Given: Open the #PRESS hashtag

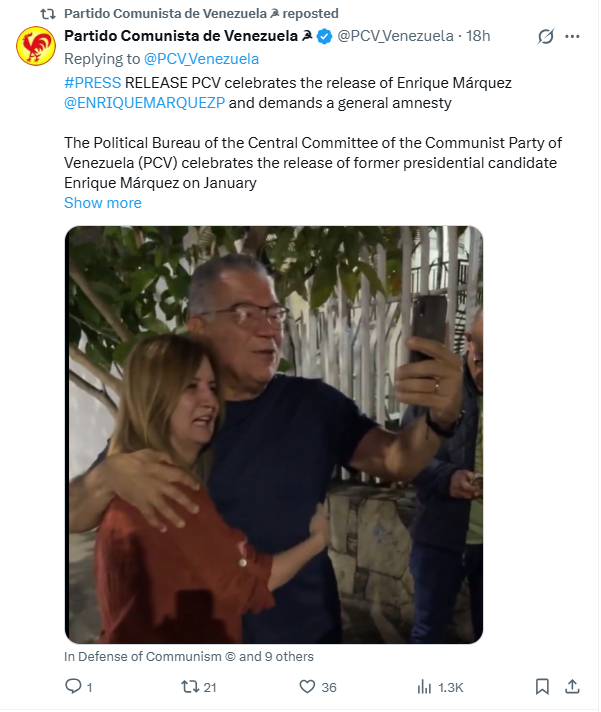Looking at the screenshot, I should [92, 80].
